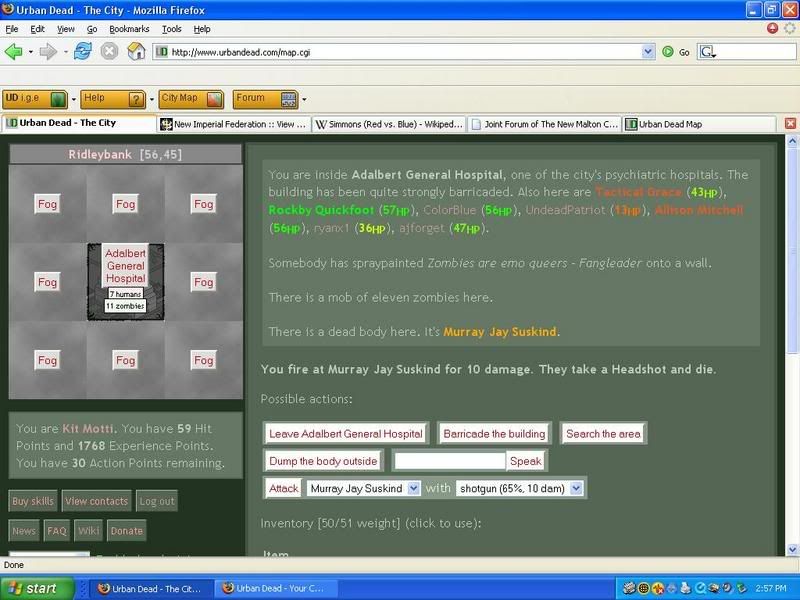
Task: Open the Home page icon
Action: coord(136,52)
